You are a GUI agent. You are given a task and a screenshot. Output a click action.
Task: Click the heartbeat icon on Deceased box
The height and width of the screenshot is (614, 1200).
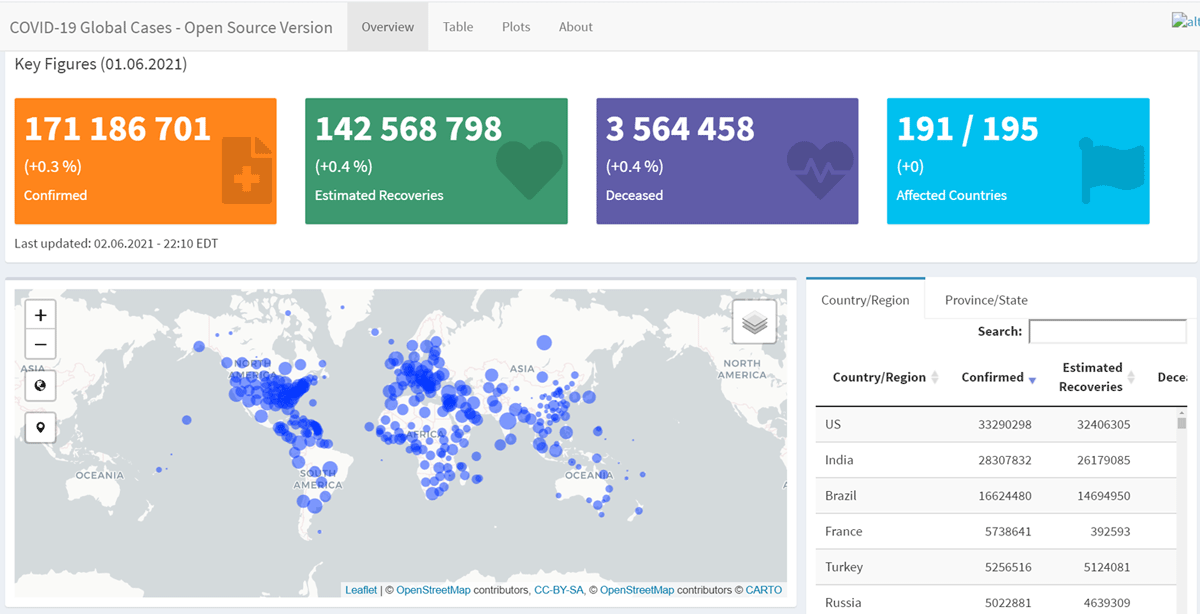820,168
